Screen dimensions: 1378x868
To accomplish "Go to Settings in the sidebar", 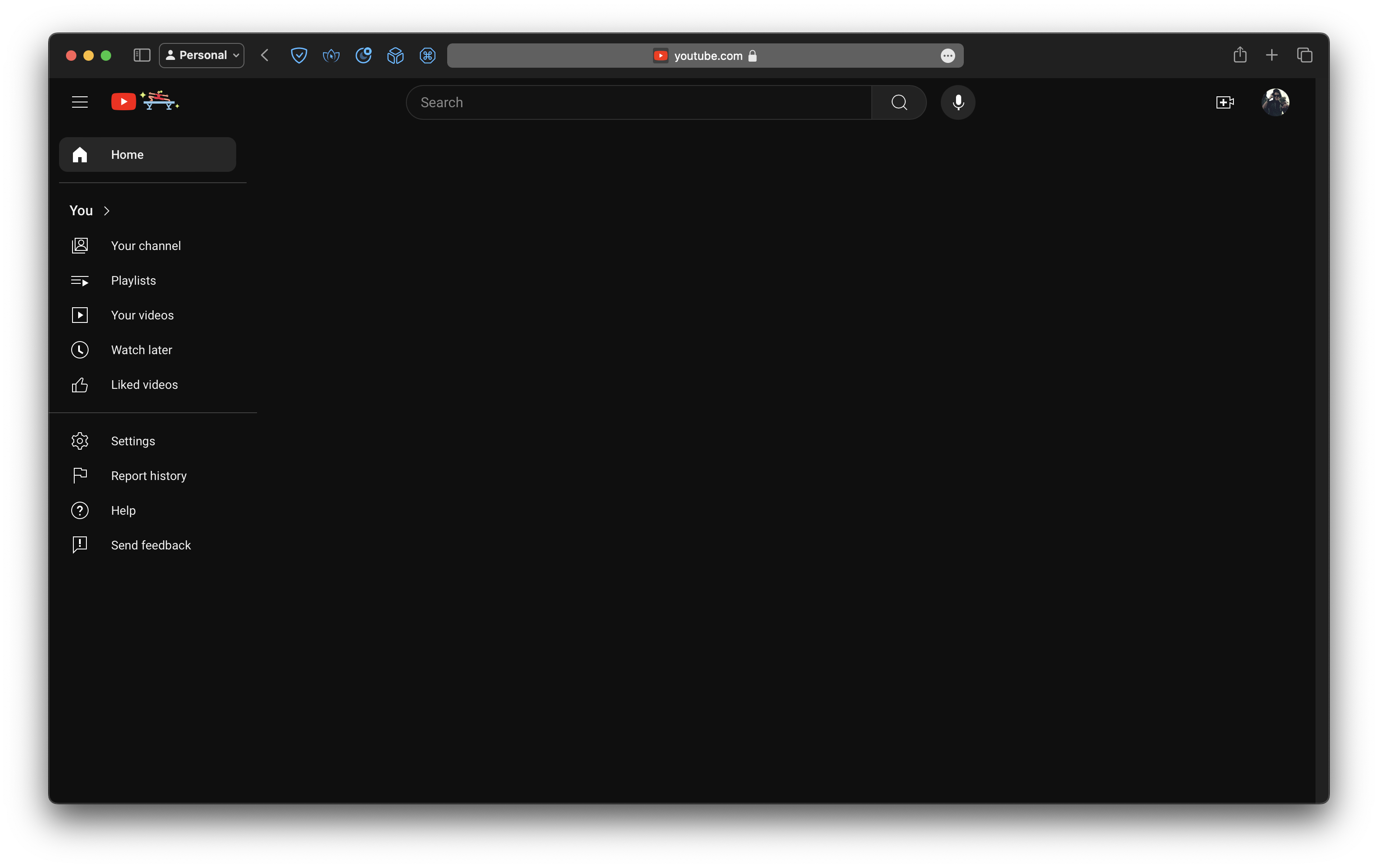I will (x=132, y=441).
